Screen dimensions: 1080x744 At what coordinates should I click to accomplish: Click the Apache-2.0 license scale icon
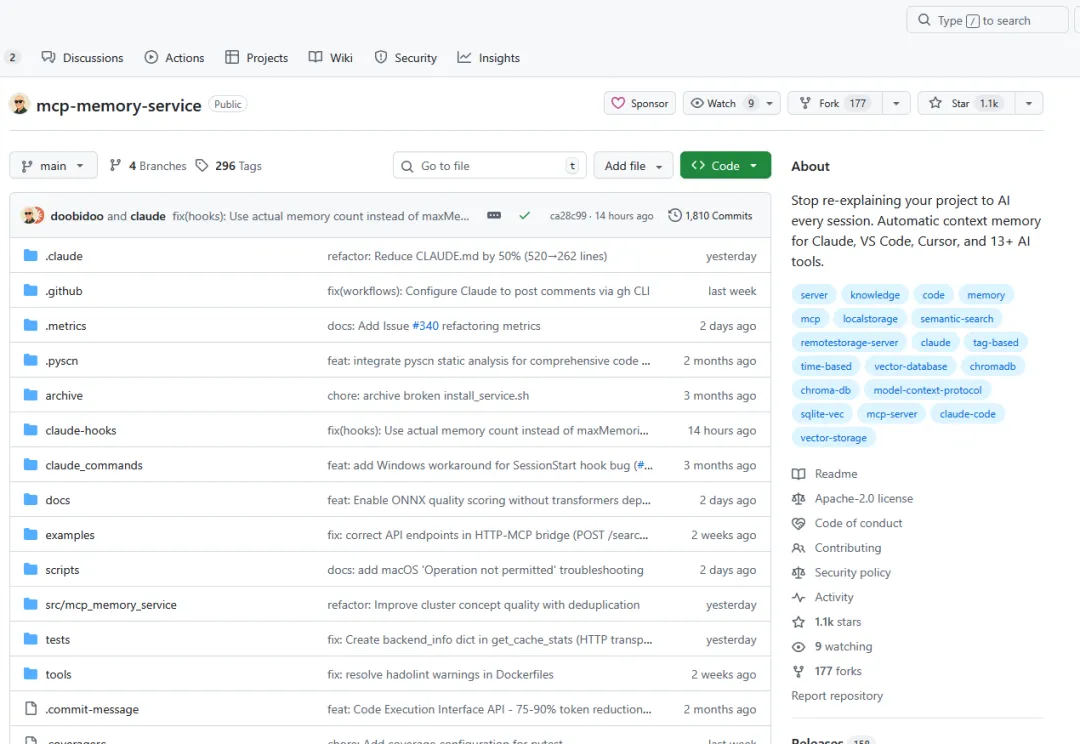click(798, 499)
